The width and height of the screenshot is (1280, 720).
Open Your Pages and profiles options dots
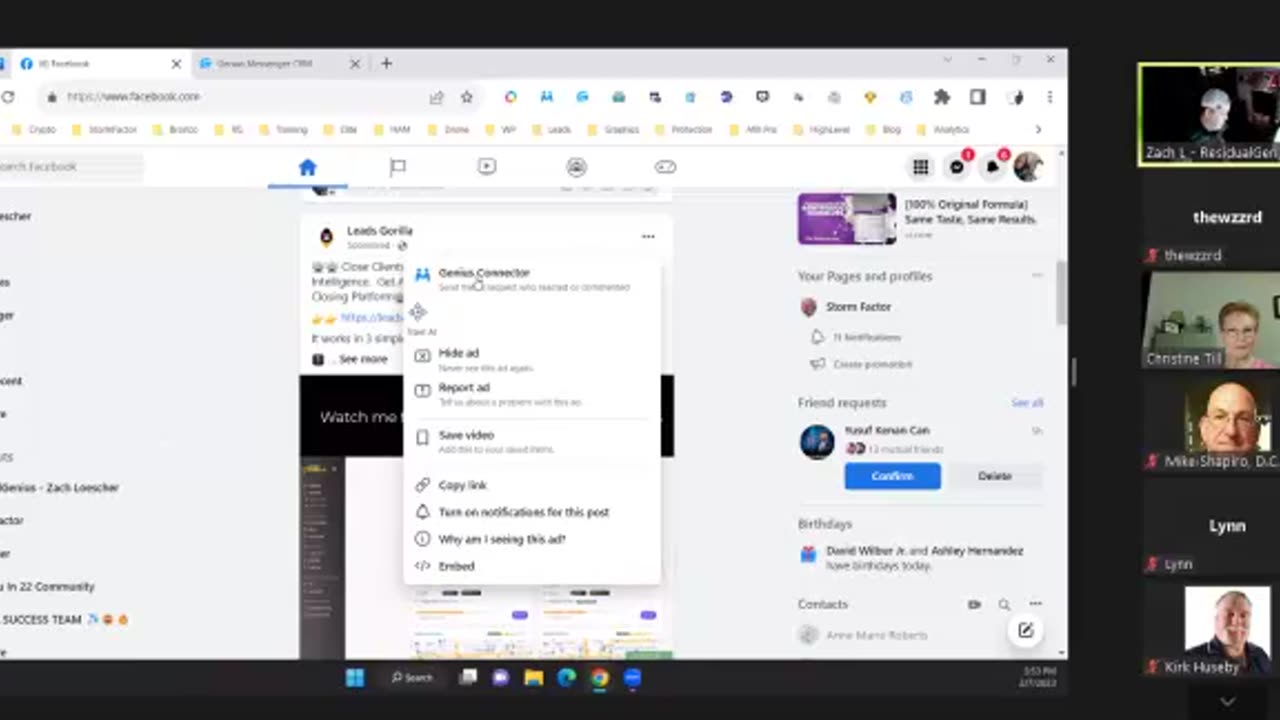[1036, 276]
